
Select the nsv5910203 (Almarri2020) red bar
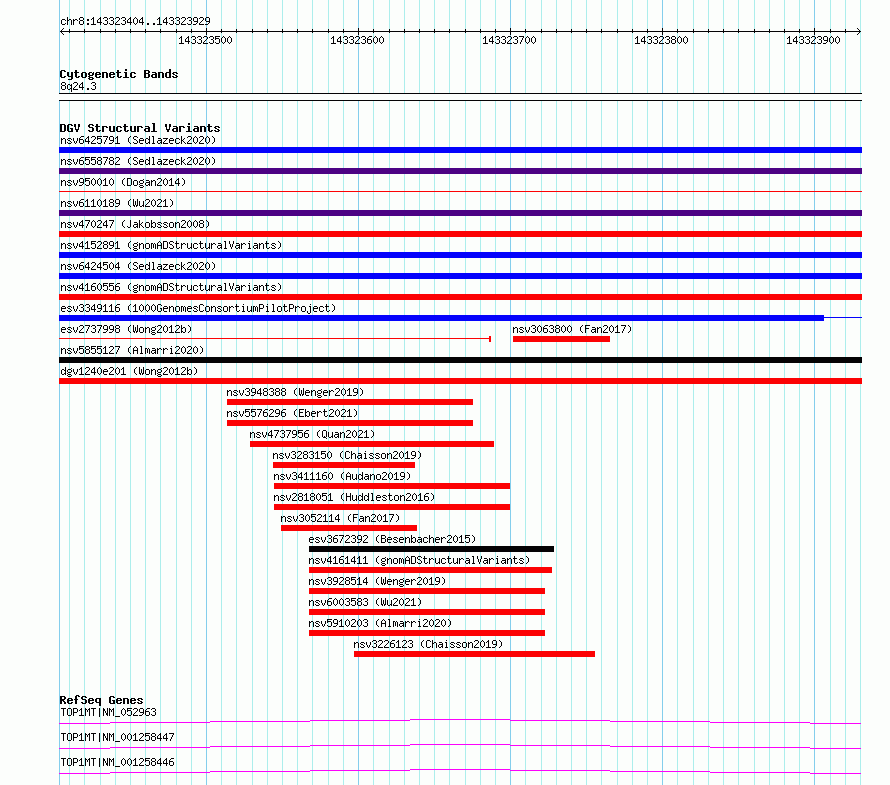point(427,633)
